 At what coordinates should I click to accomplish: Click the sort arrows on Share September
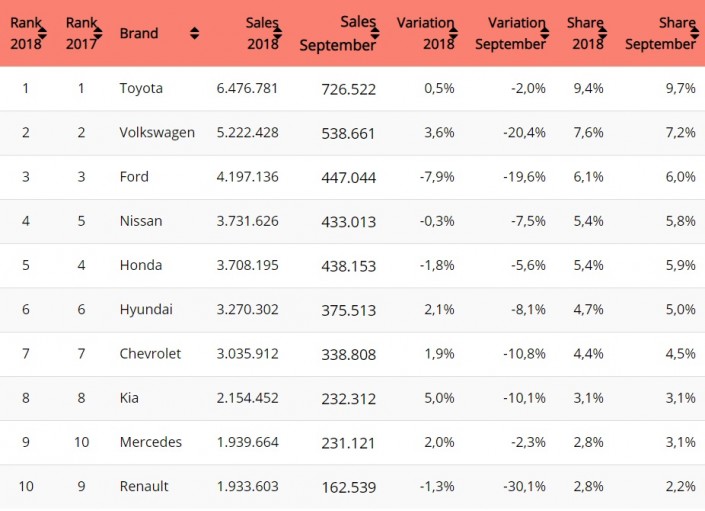pos(692,33)
